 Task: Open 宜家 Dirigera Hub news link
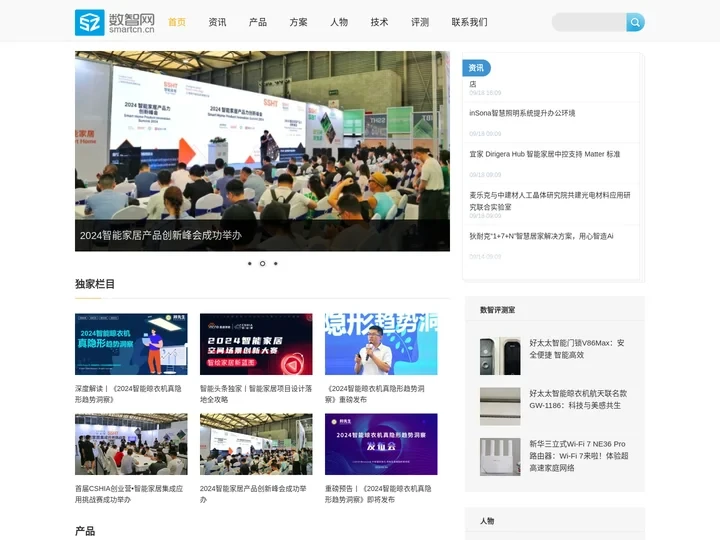[545, 154]
